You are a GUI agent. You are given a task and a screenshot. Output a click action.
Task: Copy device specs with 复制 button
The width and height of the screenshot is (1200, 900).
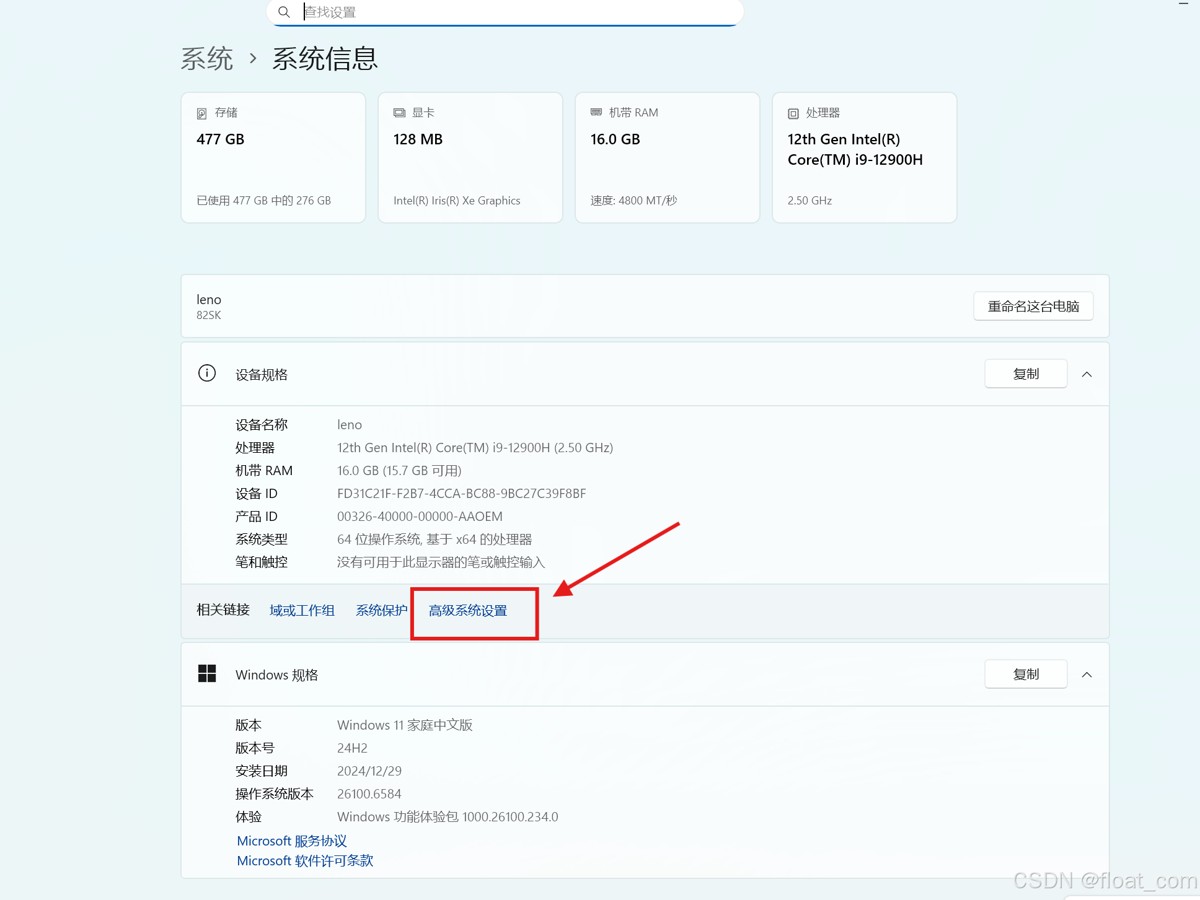pos(1026,374)
